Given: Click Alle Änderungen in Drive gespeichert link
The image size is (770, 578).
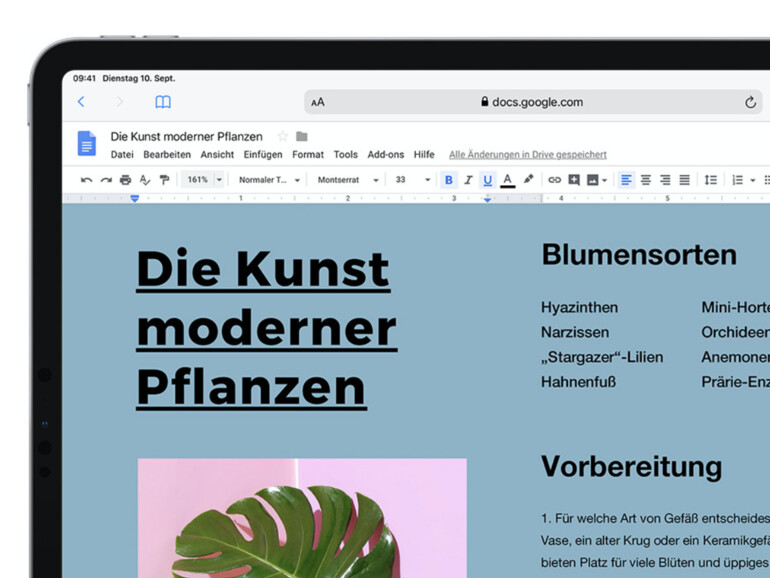Looking at the screenshot, I should coord(527,155).
